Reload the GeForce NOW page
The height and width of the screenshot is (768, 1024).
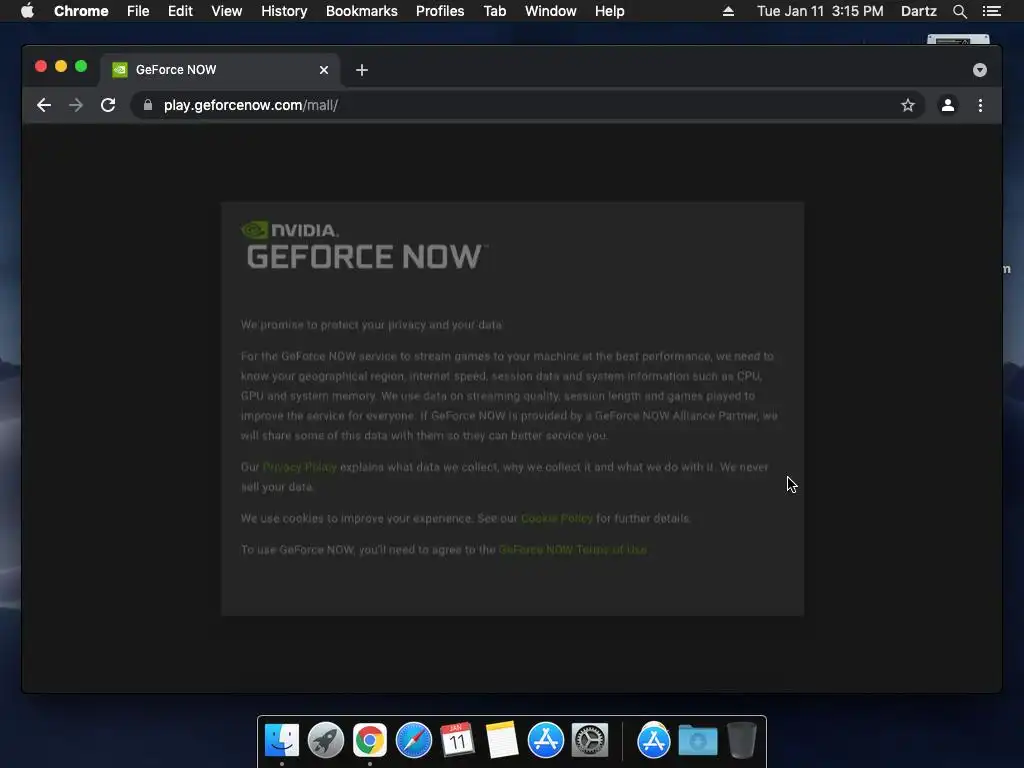pos(108,105)
